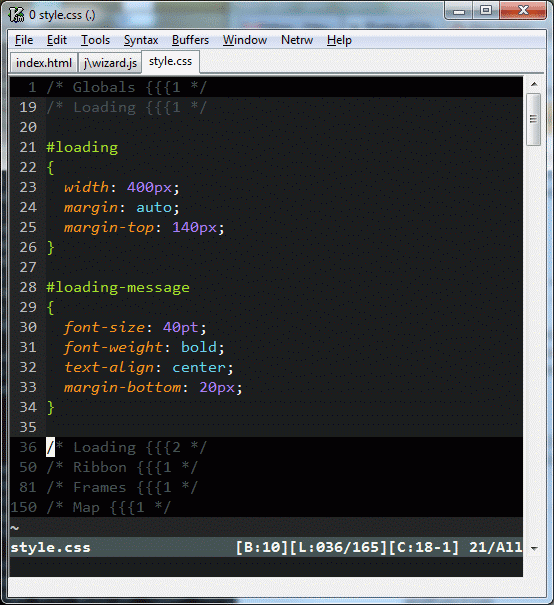Expand the folded Loading {{{2 section
The image size is (554, 605).
266,447
